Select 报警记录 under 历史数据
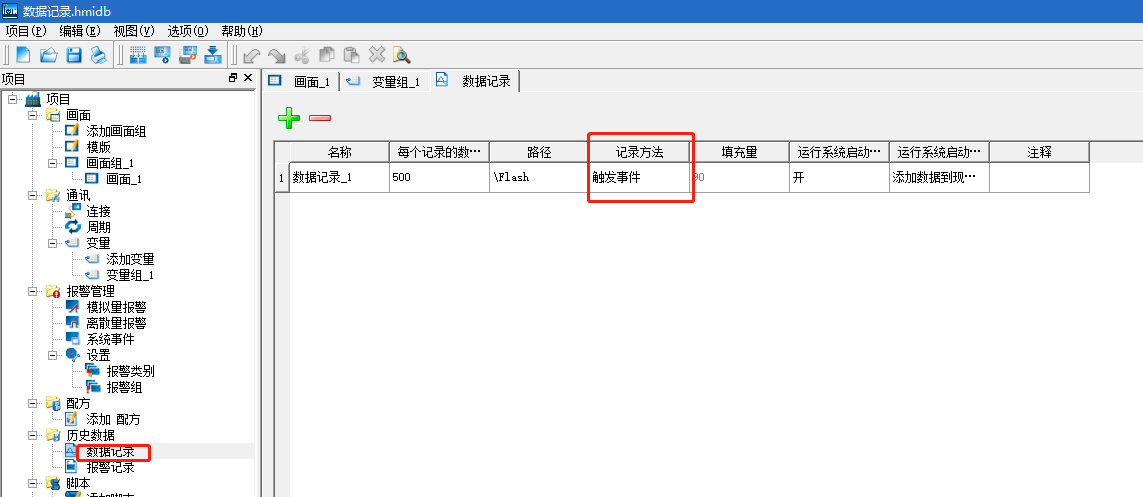This screenshot has width=1143, height=497. [110, 468]
